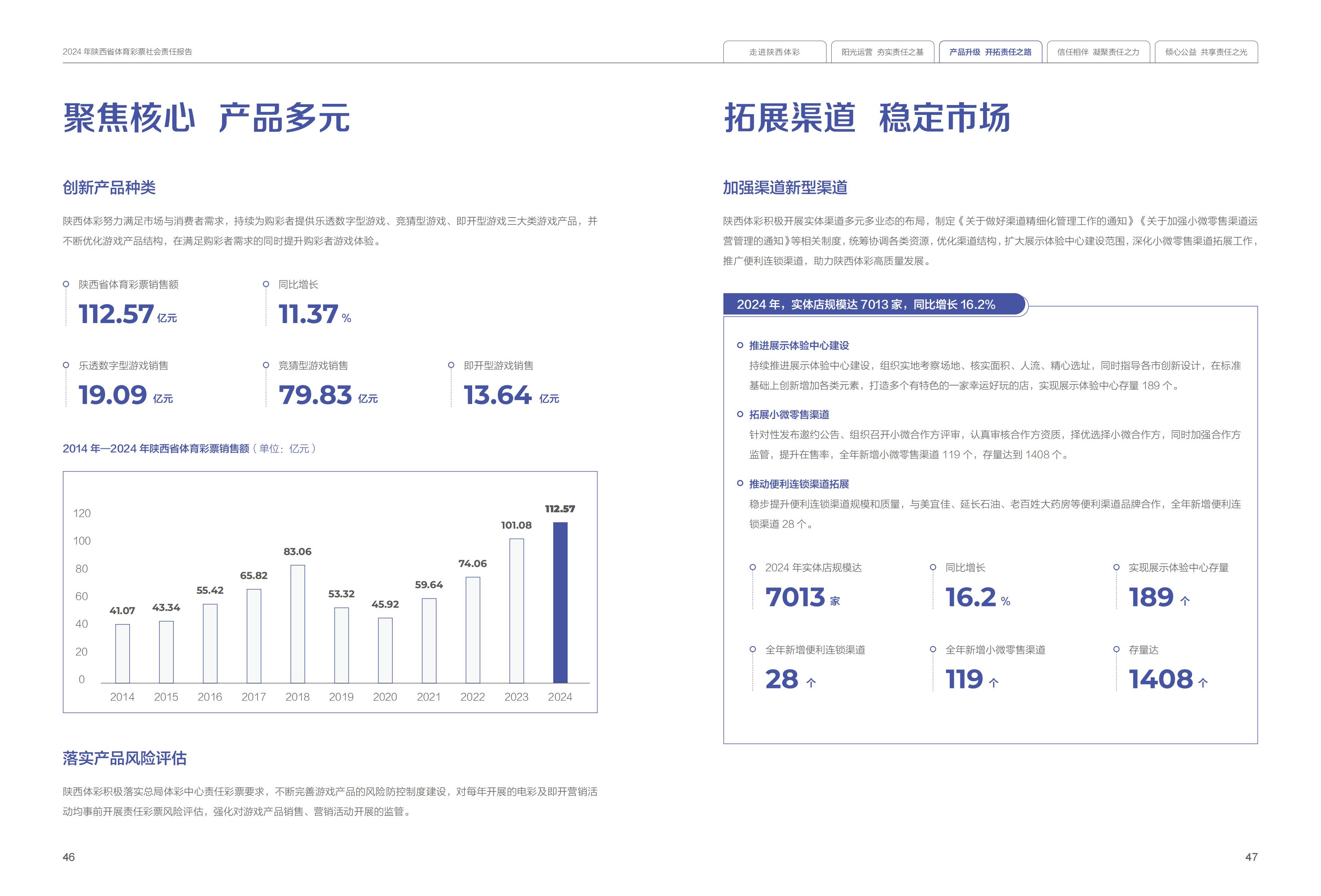1321x896 pixels.
Task: Click the 1408 个 figure
Action: tap(1168, 679)
